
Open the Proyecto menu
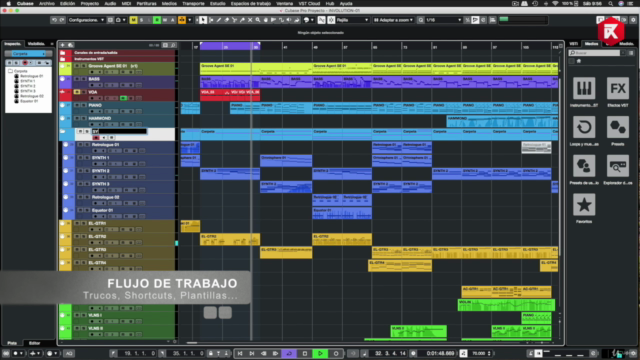click(90, 3)
